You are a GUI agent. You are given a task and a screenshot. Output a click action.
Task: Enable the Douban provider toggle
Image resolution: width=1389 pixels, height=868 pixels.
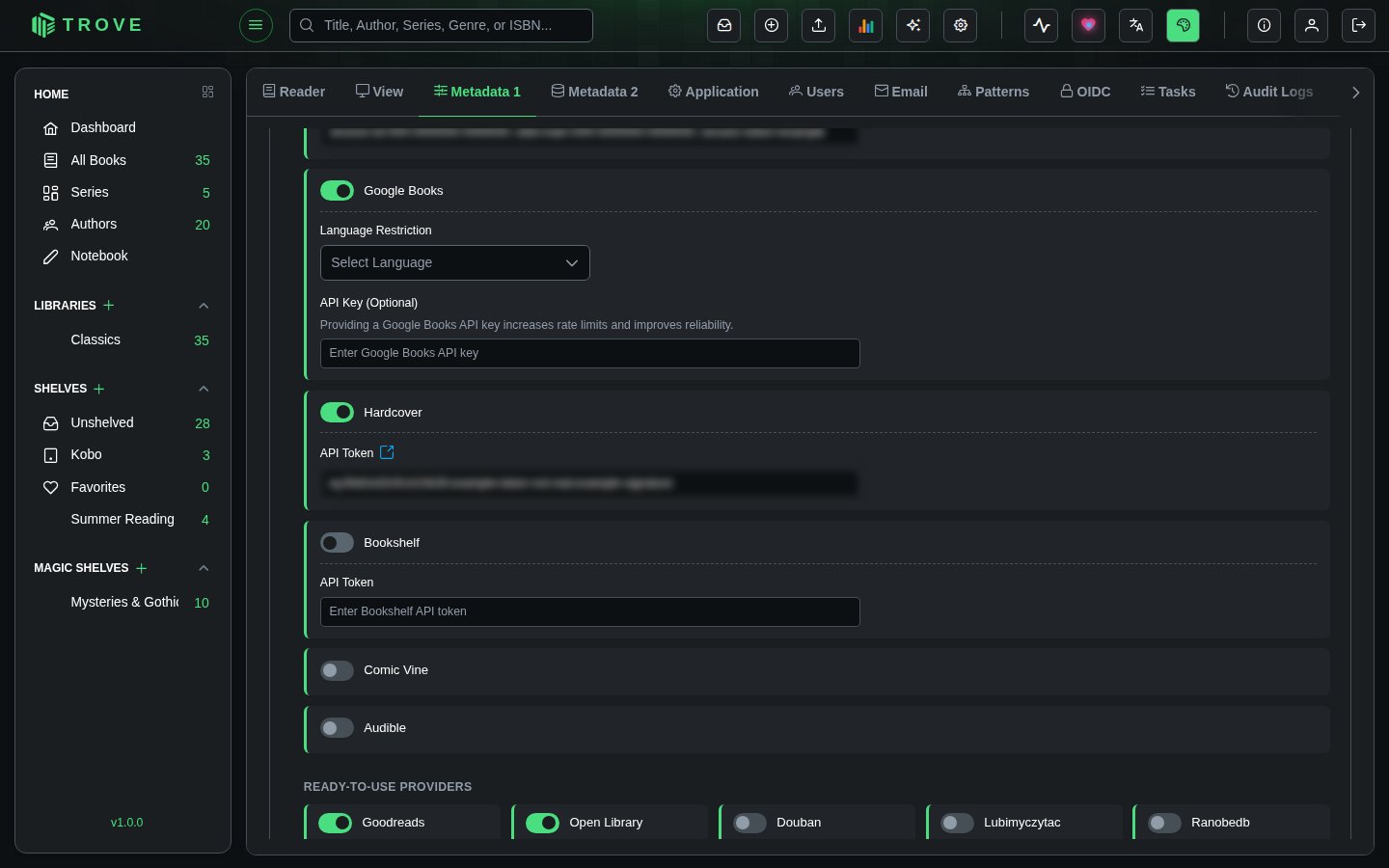pos(749,823)
